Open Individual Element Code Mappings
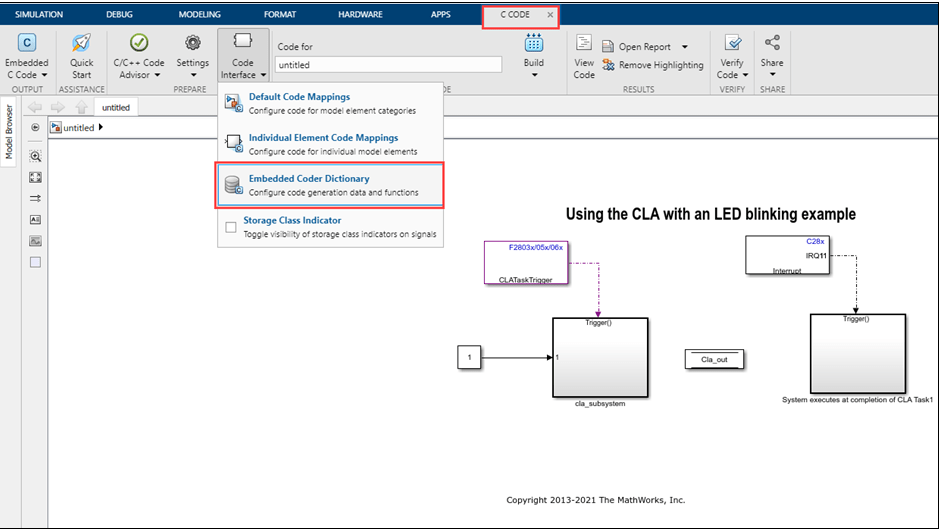The height and width of the screenshot is (530, 939). tap(331, 144)
